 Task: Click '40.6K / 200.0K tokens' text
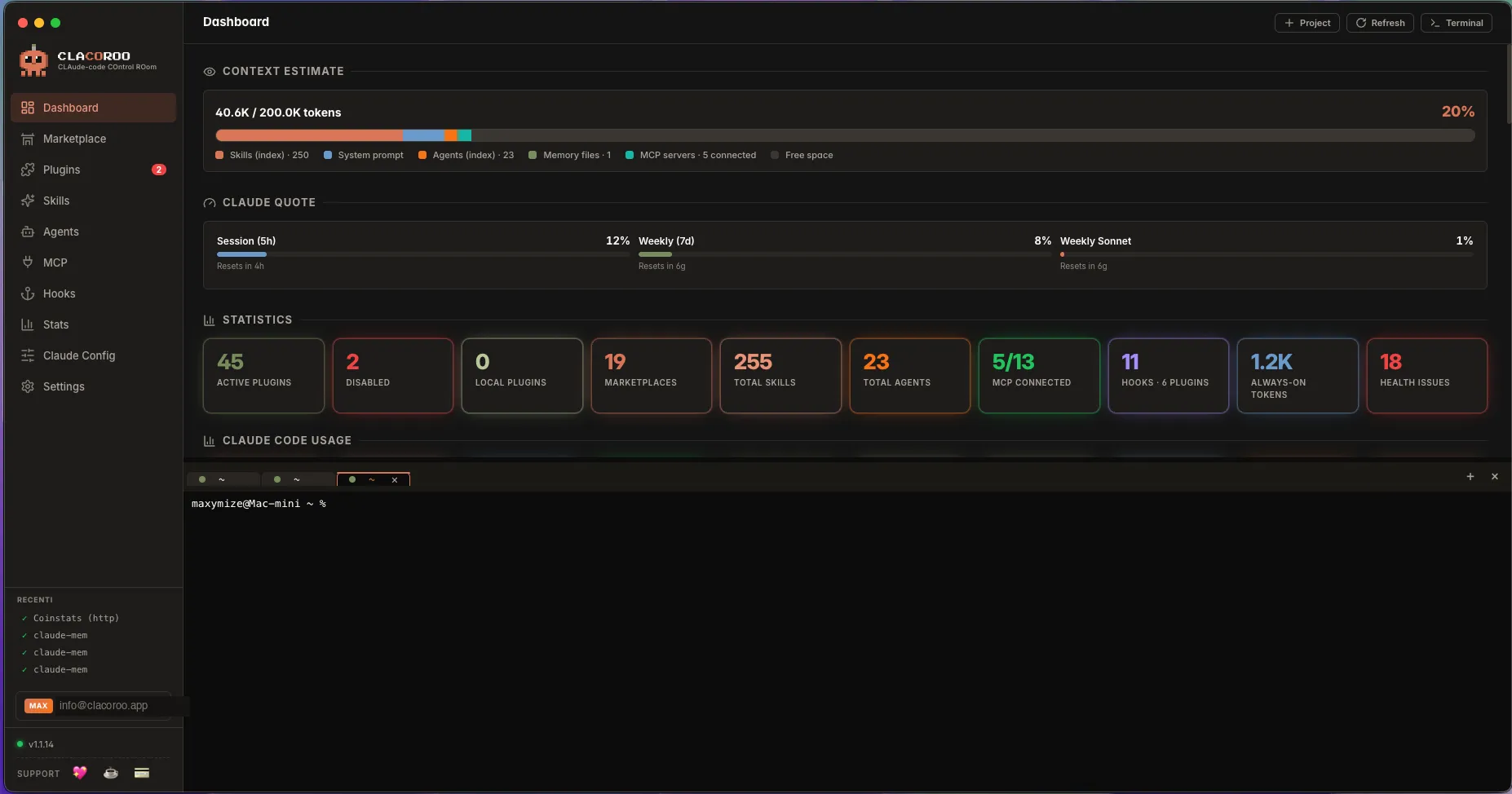278,112
